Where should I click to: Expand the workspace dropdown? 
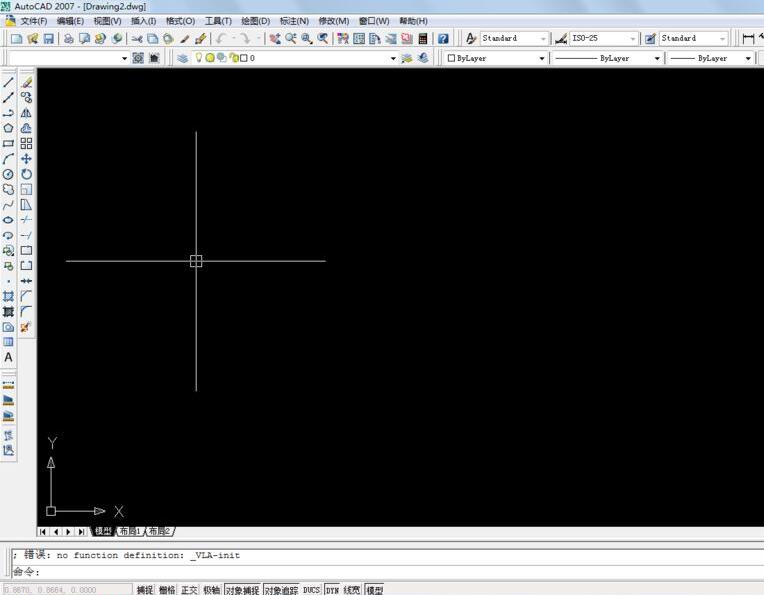[x=124, y=58]
